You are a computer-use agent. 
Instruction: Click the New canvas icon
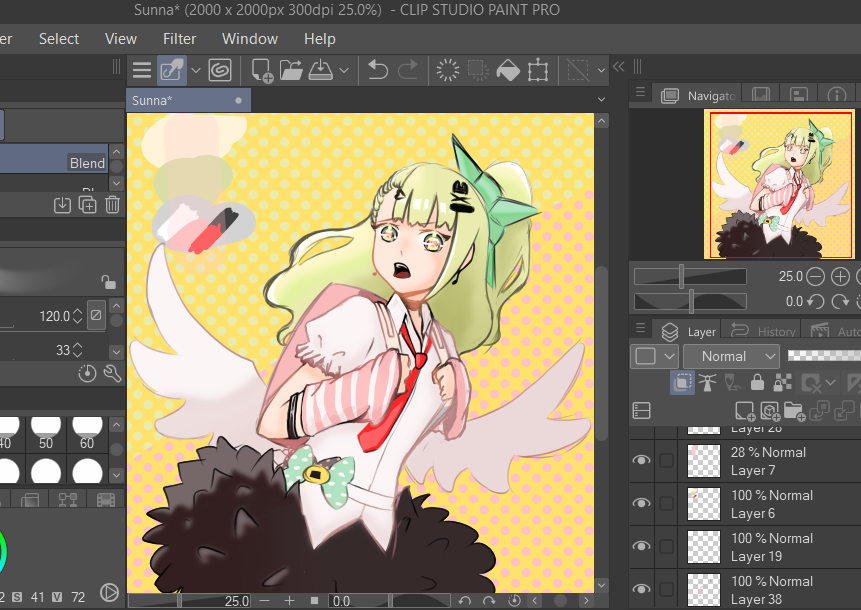click(x=262, y=70)
